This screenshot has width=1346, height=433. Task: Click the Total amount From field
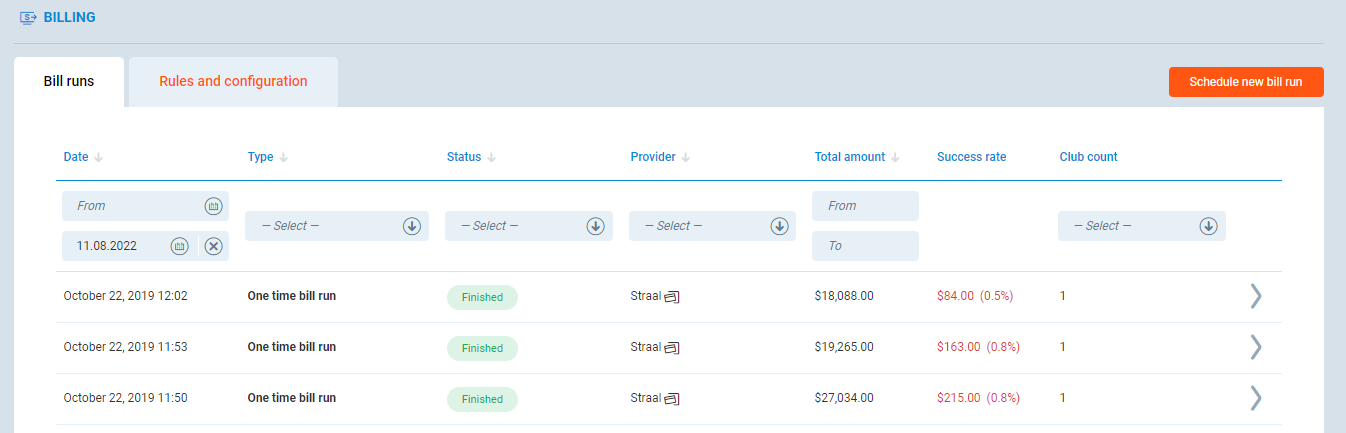(x=865, y=206)
